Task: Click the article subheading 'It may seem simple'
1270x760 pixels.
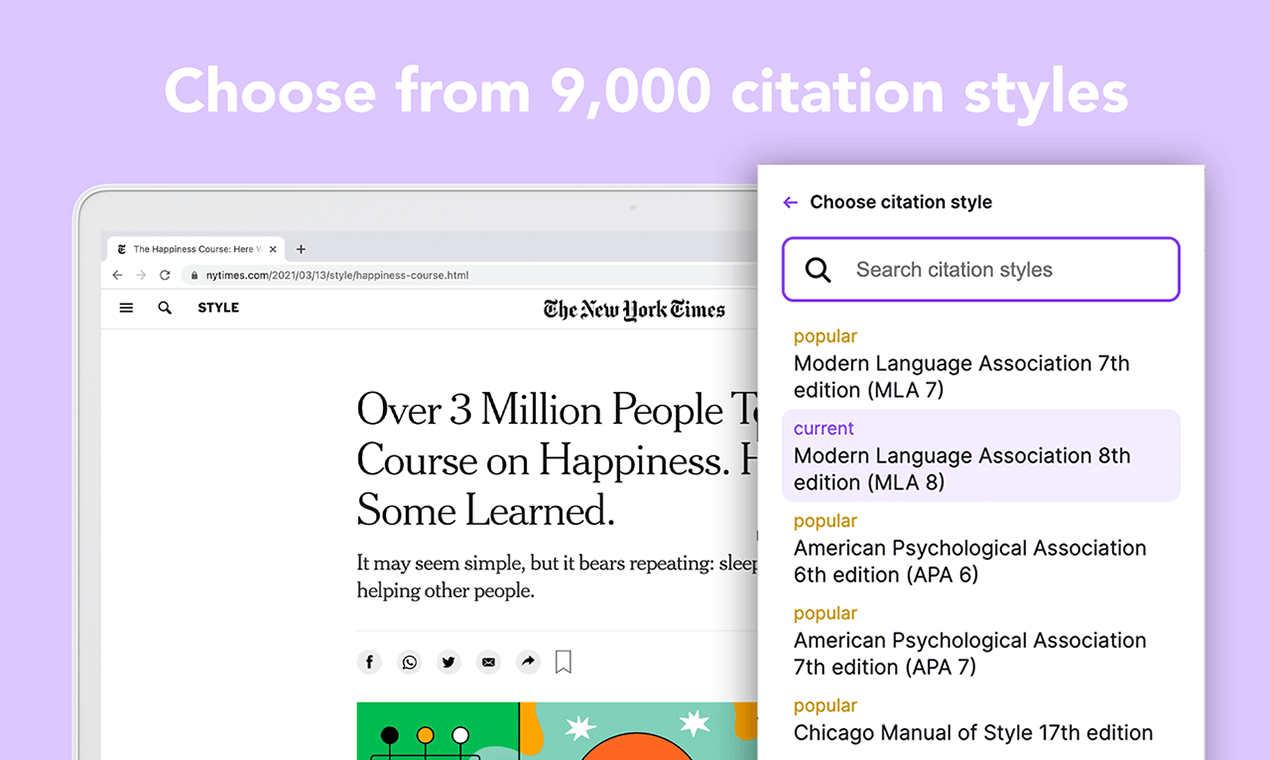Action: click(557, 577)
